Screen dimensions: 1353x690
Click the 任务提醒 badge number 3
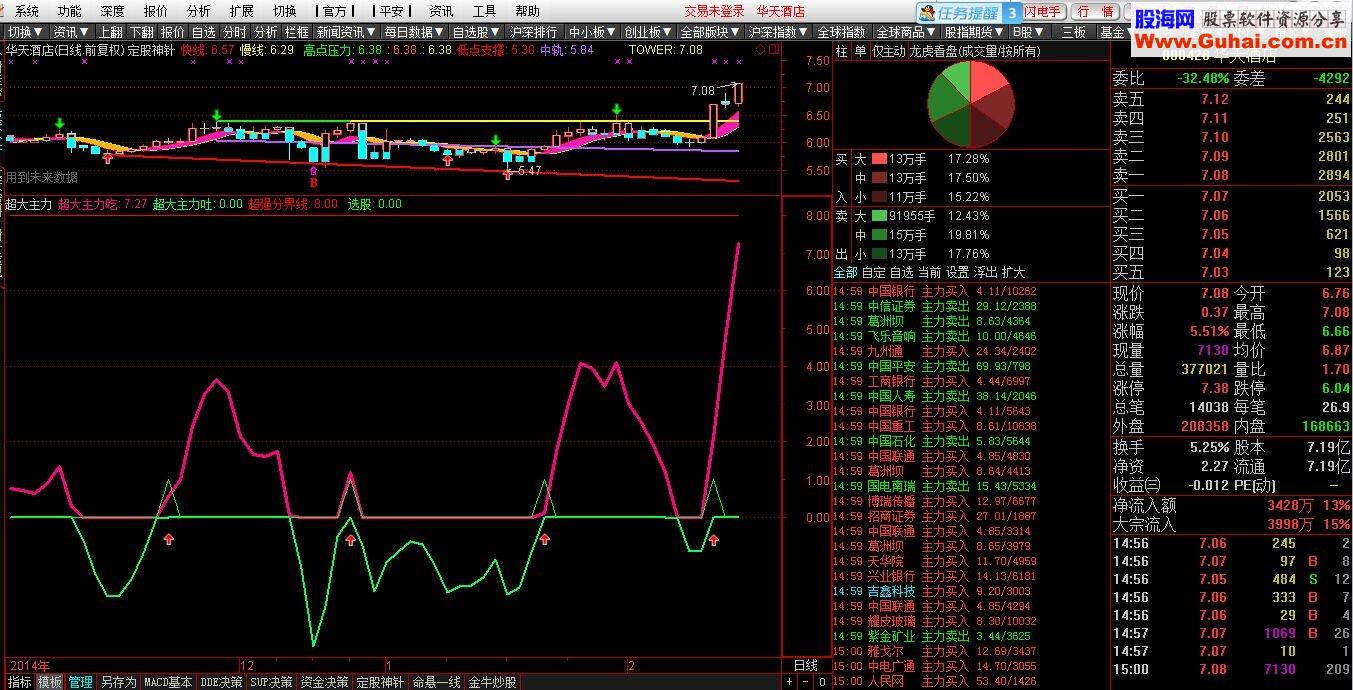tap(1013, 12)
